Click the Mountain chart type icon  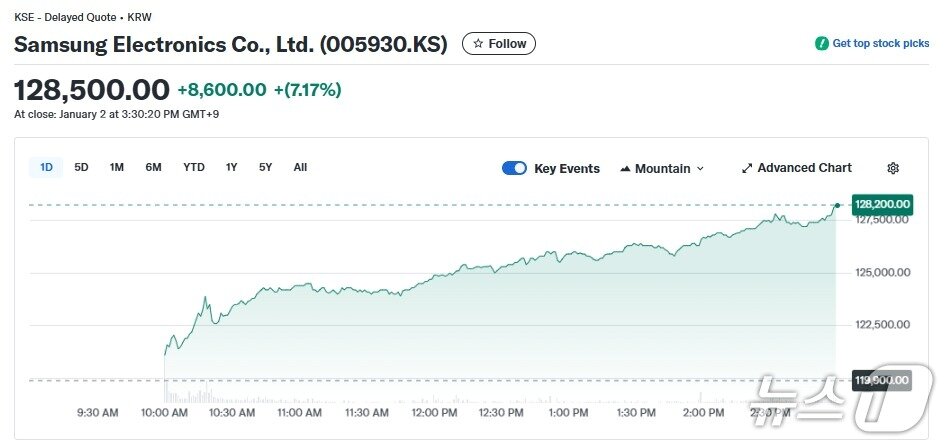625,168
